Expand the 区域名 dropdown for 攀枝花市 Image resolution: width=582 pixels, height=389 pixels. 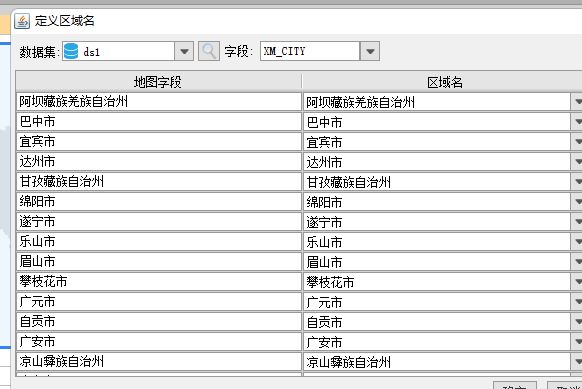[577, 282]
